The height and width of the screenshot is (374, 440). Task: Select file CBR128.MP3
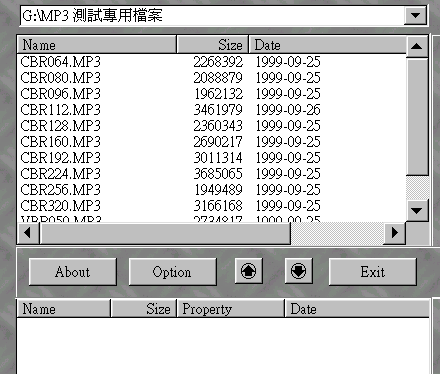click(60, 126)
